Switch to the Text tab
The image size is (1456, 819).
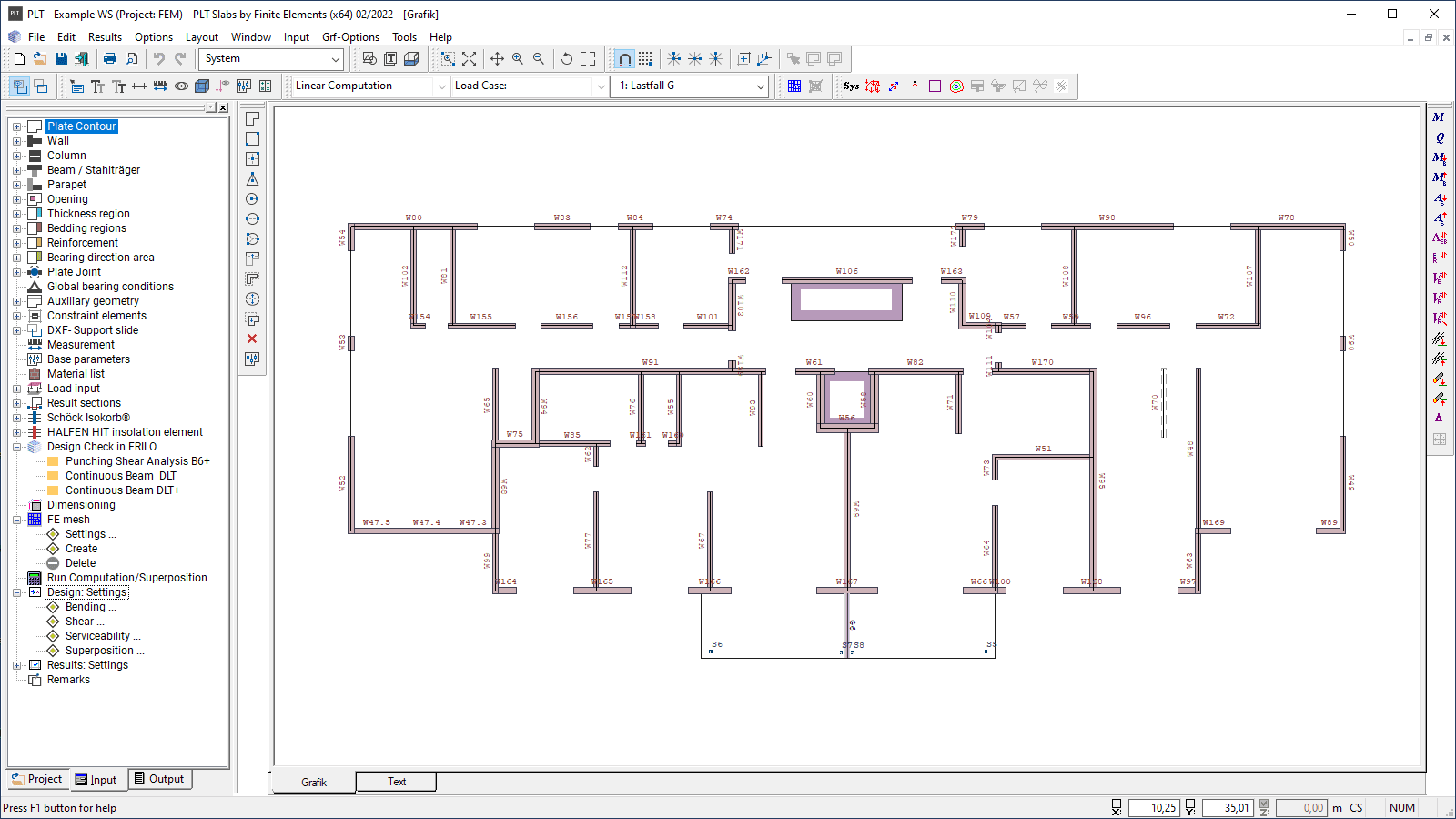click(397, 782)
